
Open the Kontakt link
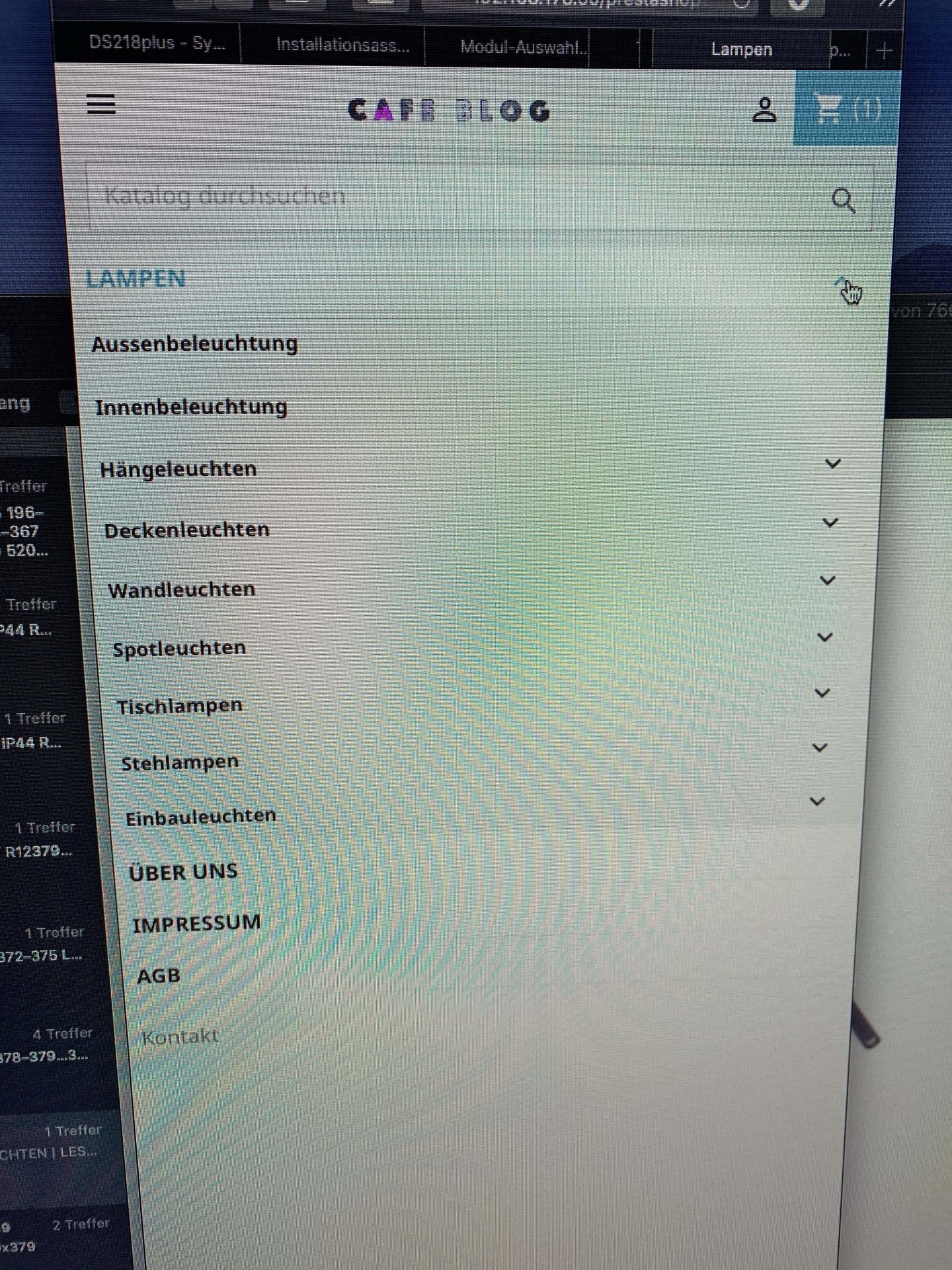pyautogui.click(x=180, y=1037)
